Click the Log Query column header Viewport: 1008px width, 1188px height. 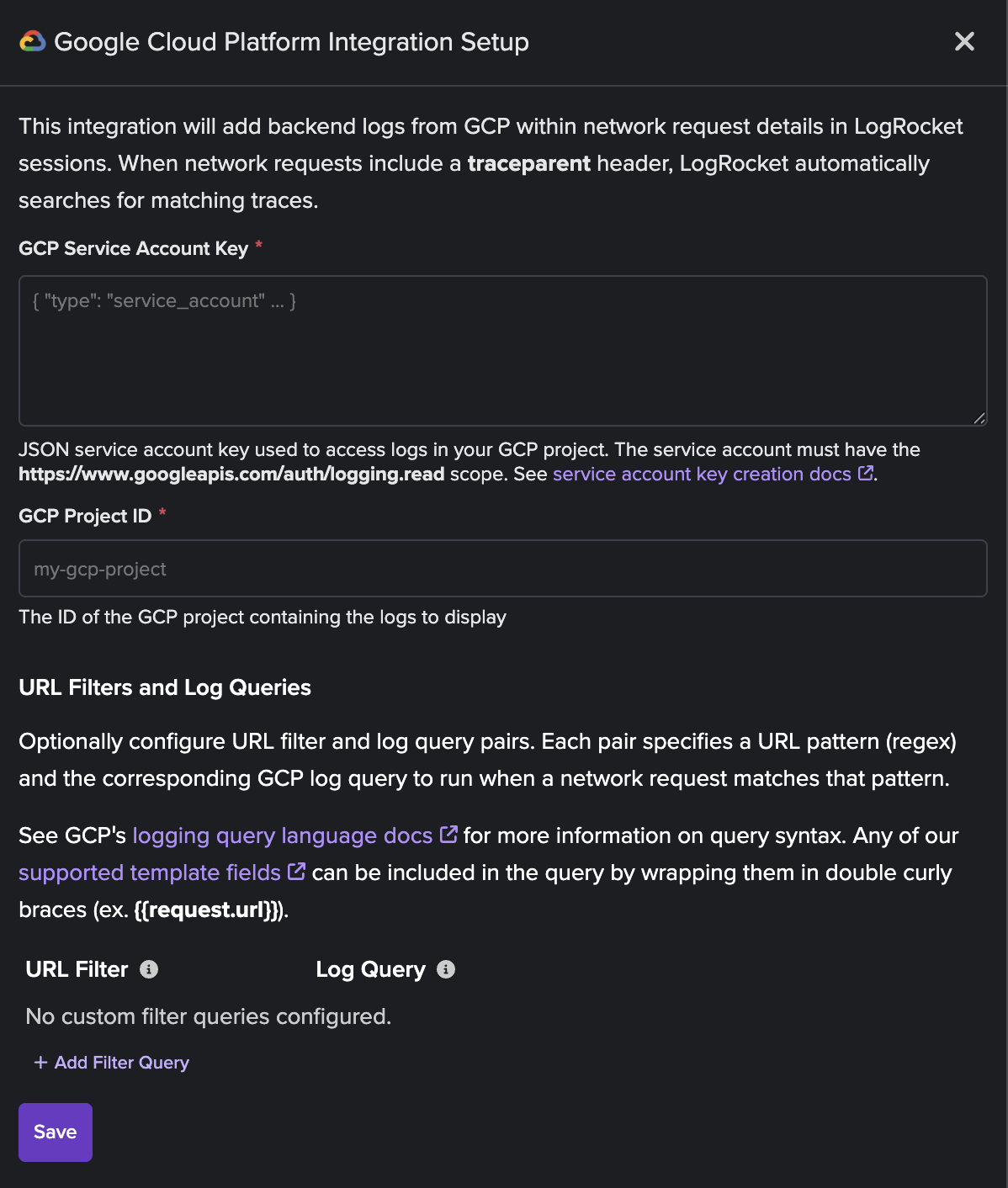tap(371, 969)
